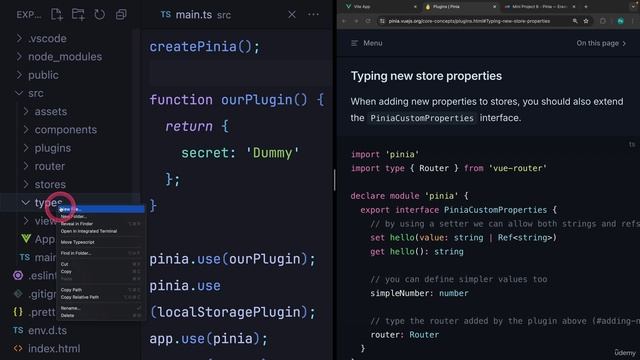Expand the .vscode folder
Screen dimensions: 640x360
tap(19, 38)
